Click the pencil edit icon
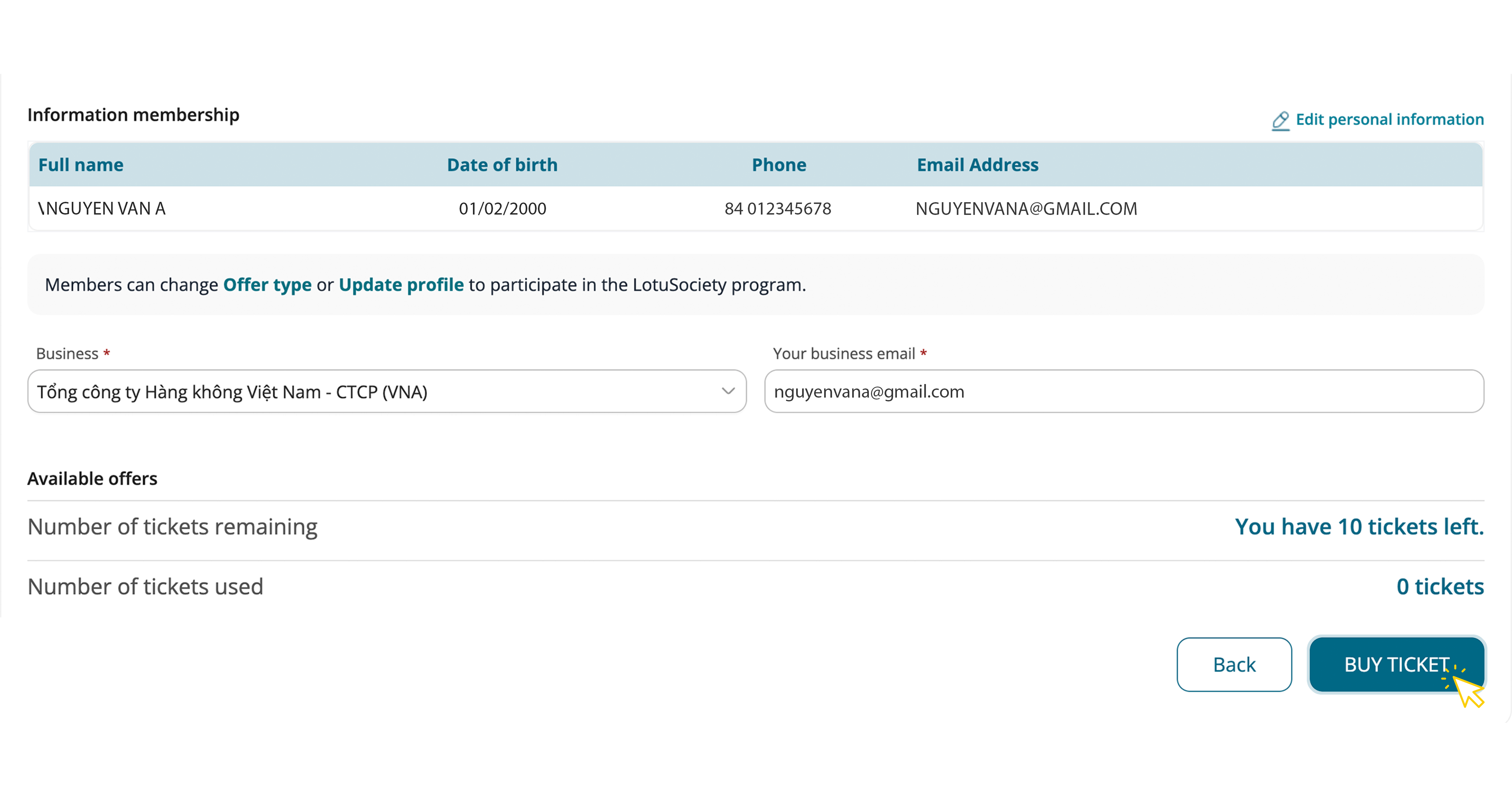 (1280, 121)
